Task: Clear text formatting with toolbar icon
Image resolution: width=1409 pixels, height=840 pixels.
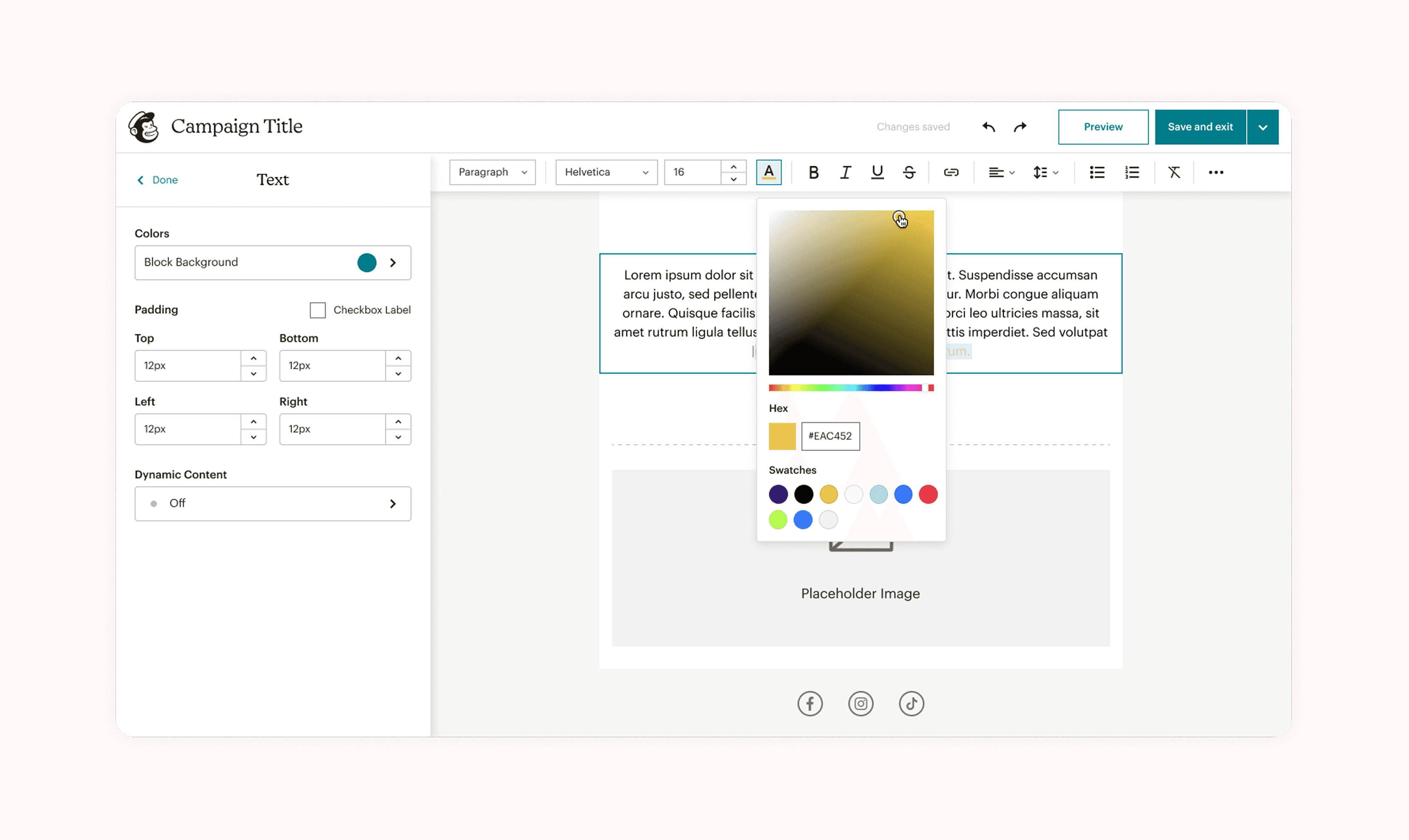Action: click(1174, 173)
